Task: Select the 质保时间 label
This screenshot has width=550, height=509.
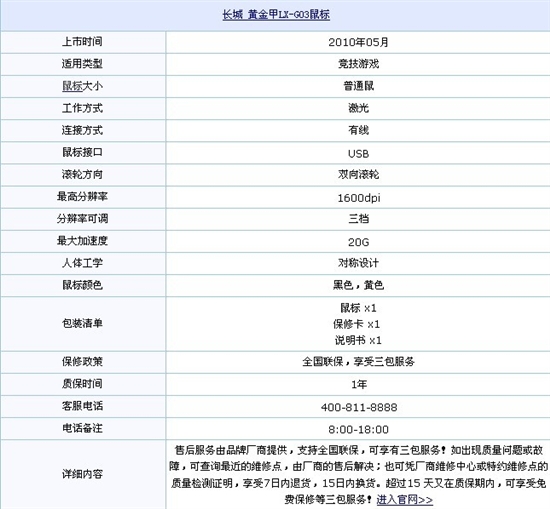Action: (x=82, y=384)
